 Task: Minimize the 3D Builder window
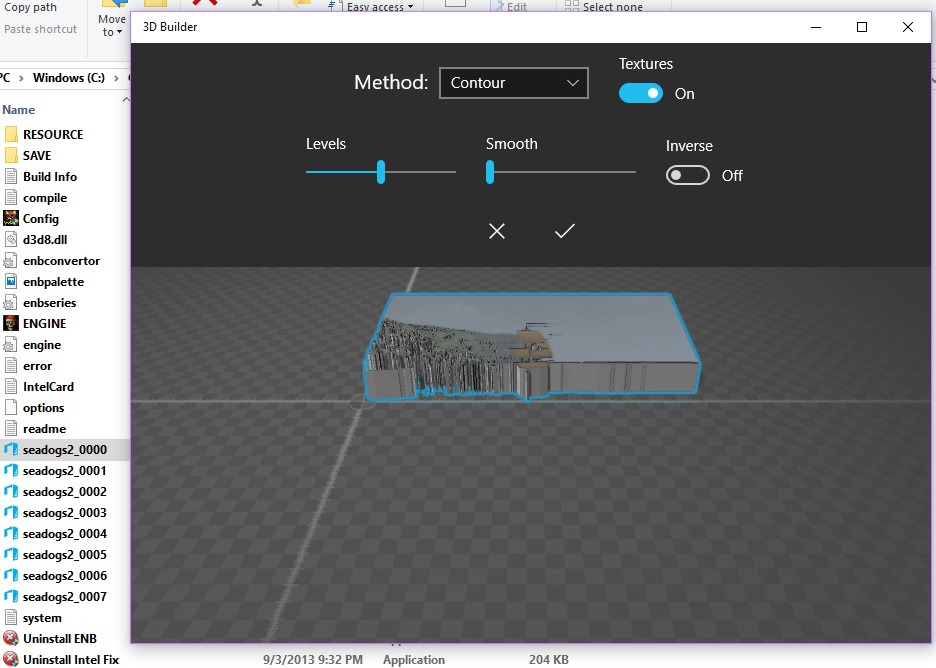[816, 27]
